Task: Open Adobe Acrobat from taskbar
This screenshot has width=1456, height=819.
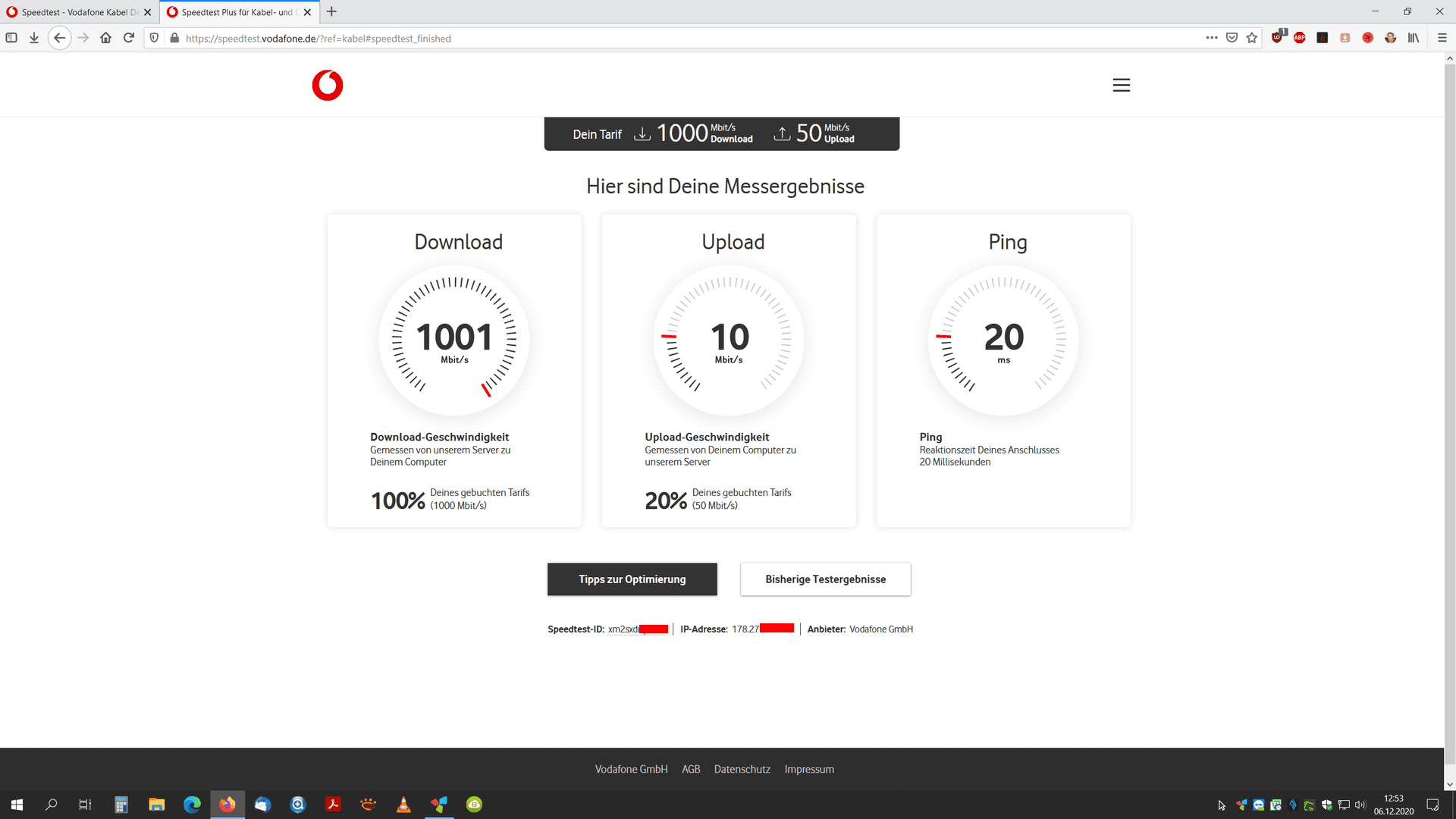Action: tap(333, 805)
